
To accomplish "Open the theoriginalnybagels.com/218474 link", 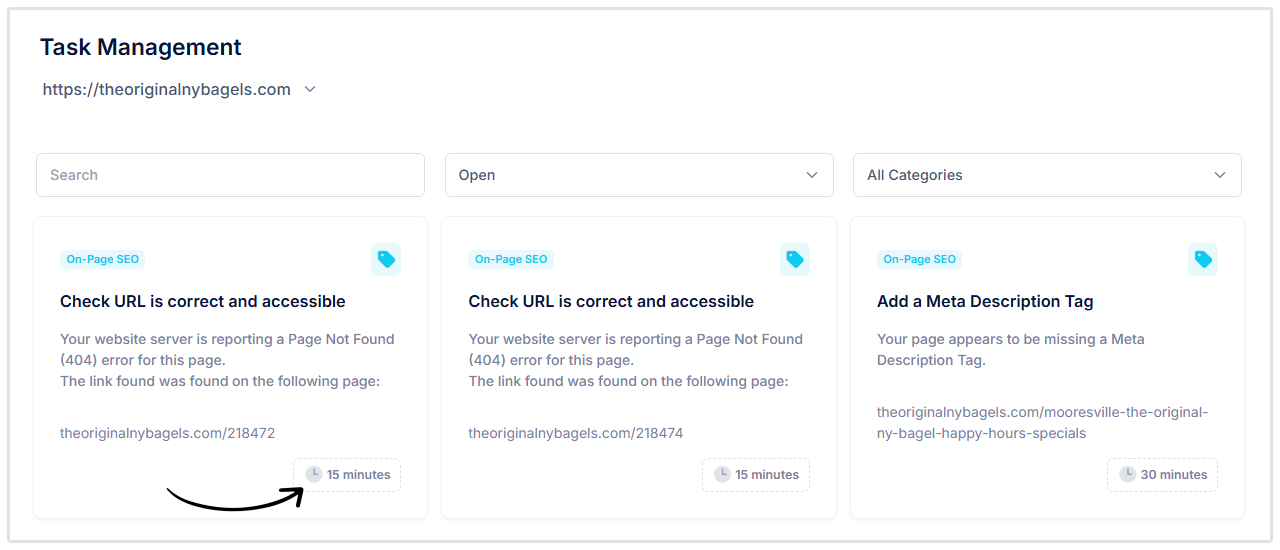I will coord(575,433).
